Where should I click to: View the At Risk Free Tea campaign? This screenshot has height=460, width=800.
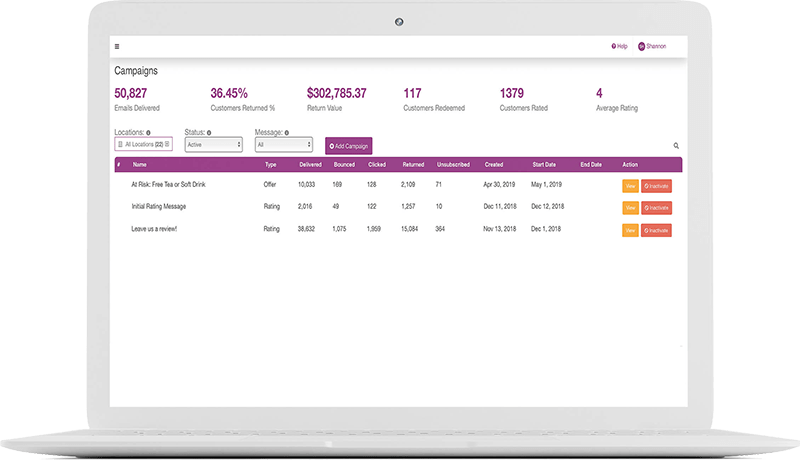pyautogui.click(x=630, y=185)
